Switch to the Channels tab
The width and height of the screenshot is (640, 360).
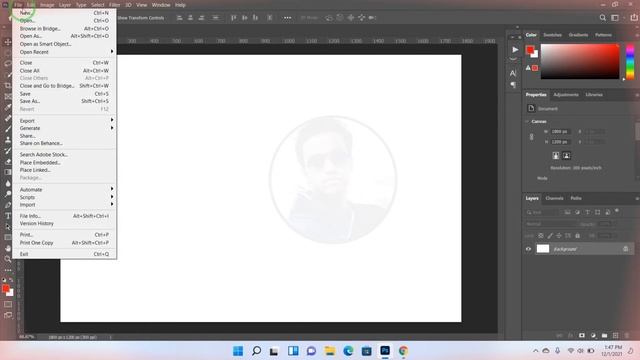pyautogui.click(x=554, y=198)
